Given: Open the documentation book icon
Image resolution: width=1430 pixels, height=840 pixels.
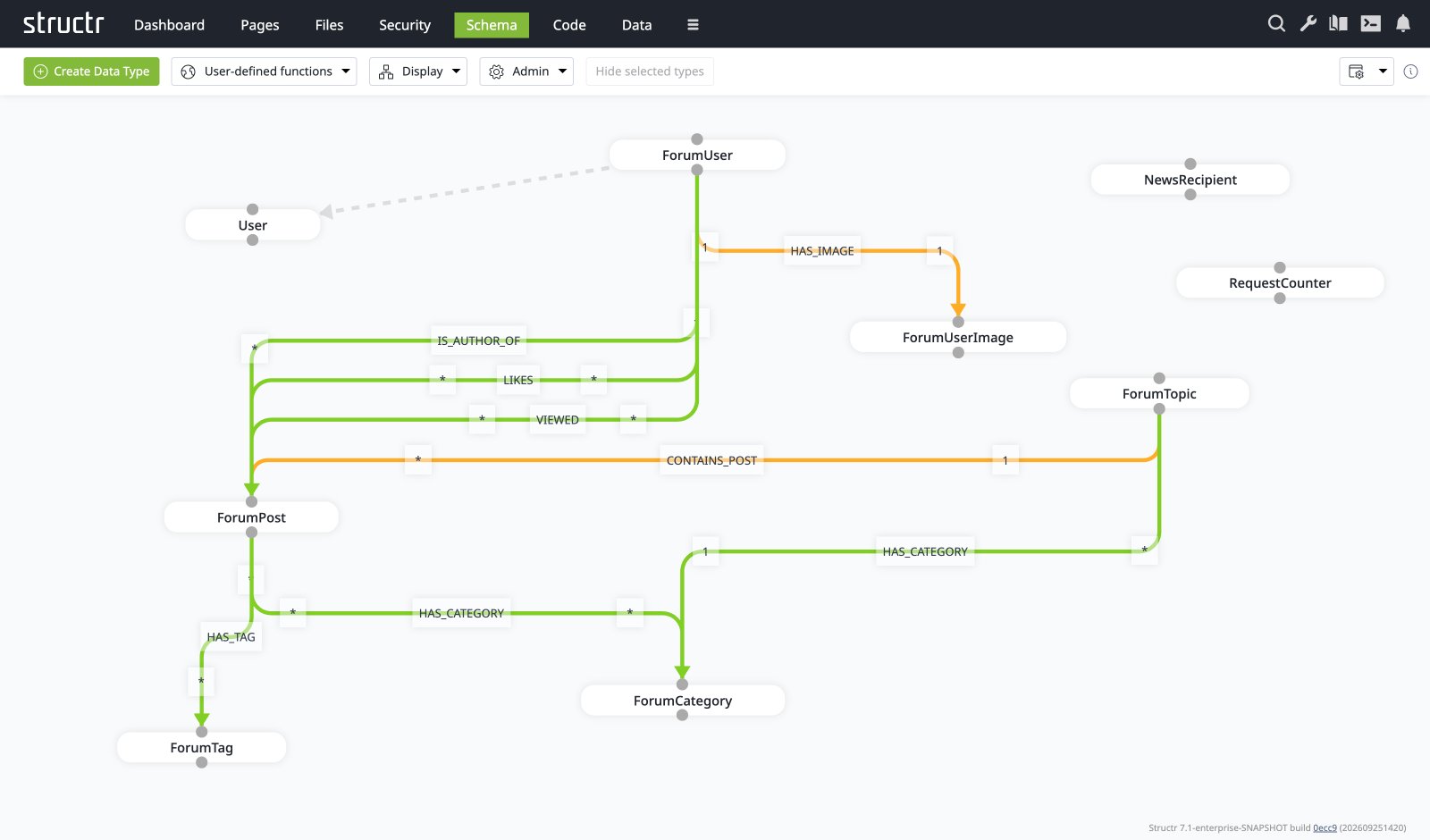Looking at the screenshot, I should tap(1338, 24).
